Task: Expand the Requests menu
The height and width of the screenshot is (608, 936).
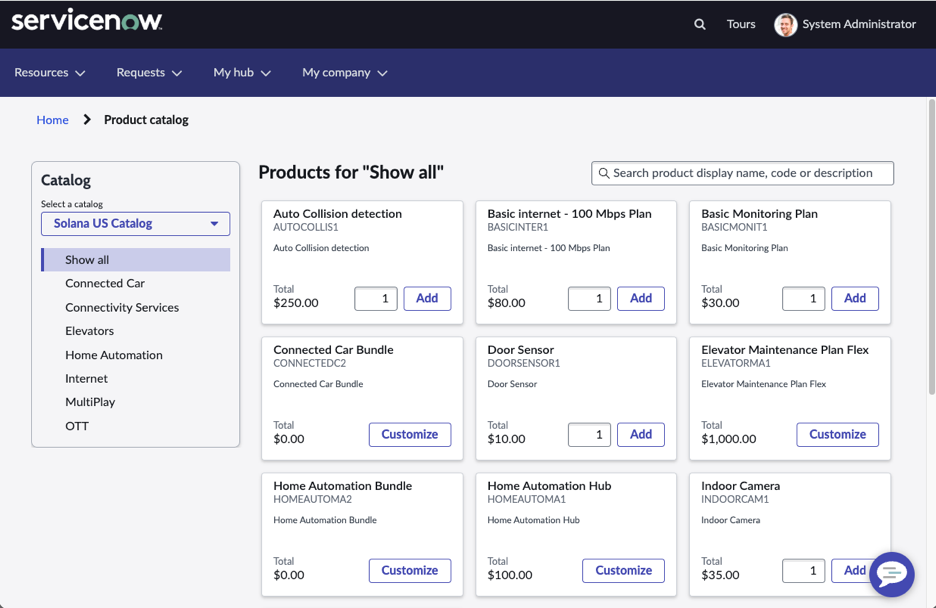Action: tap(149, 72)
